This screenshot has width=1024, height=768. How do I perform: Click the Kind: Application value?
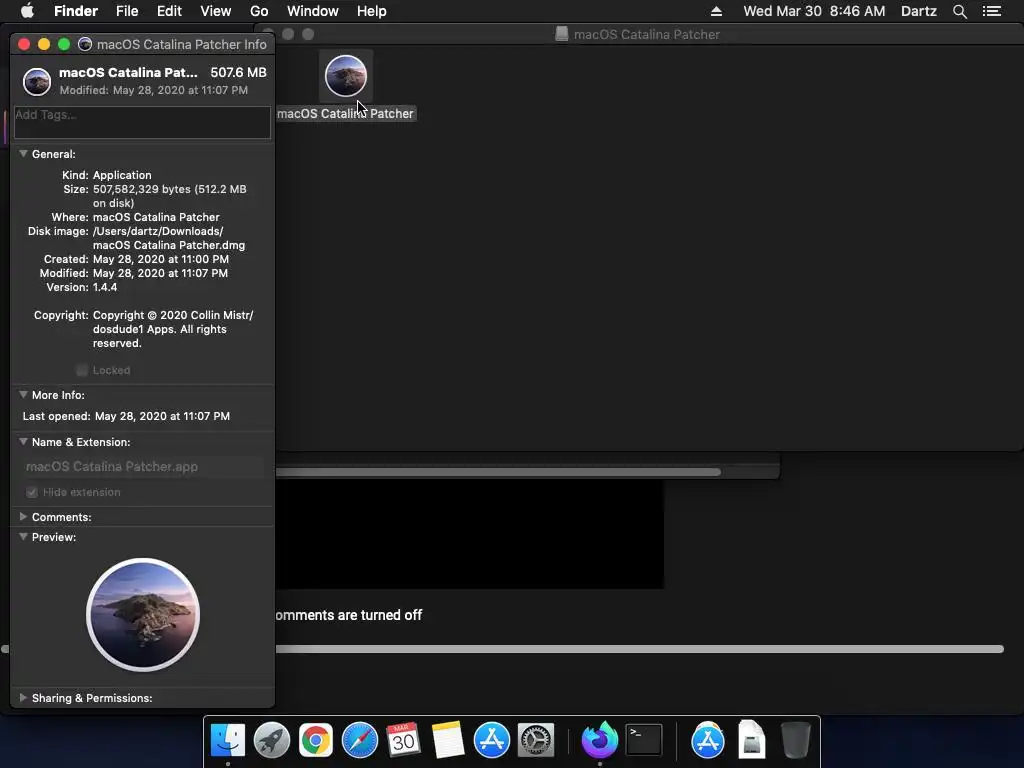pos(122,175)
